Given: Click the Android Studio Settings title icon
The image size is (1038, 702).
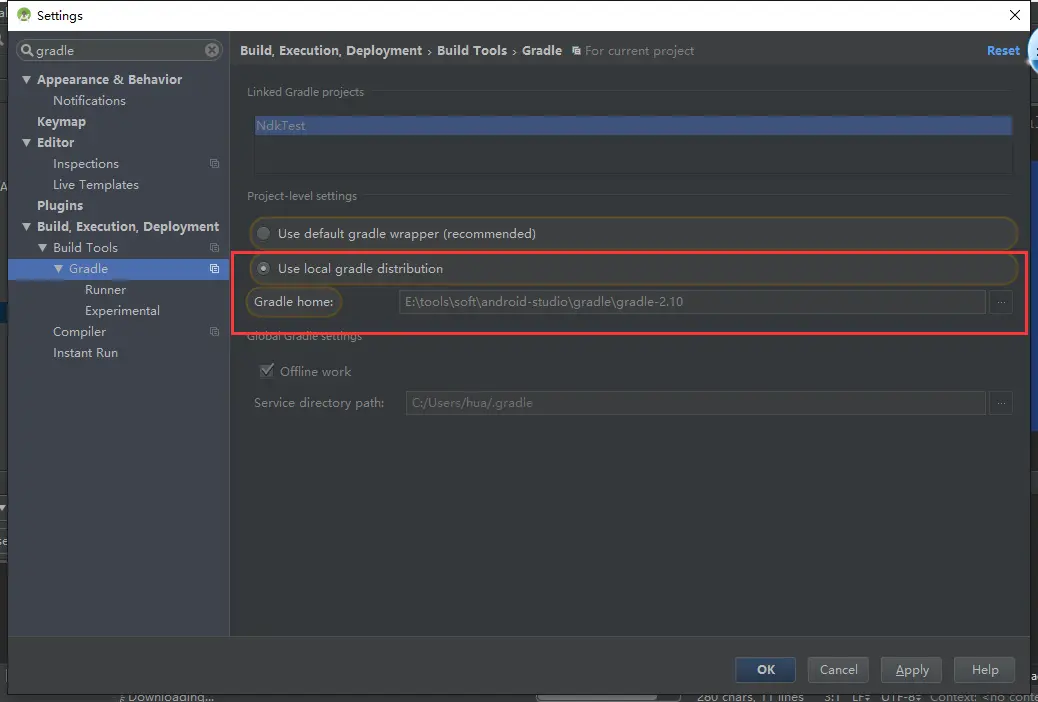Looking at the screenshot, I should coord(24,15).
